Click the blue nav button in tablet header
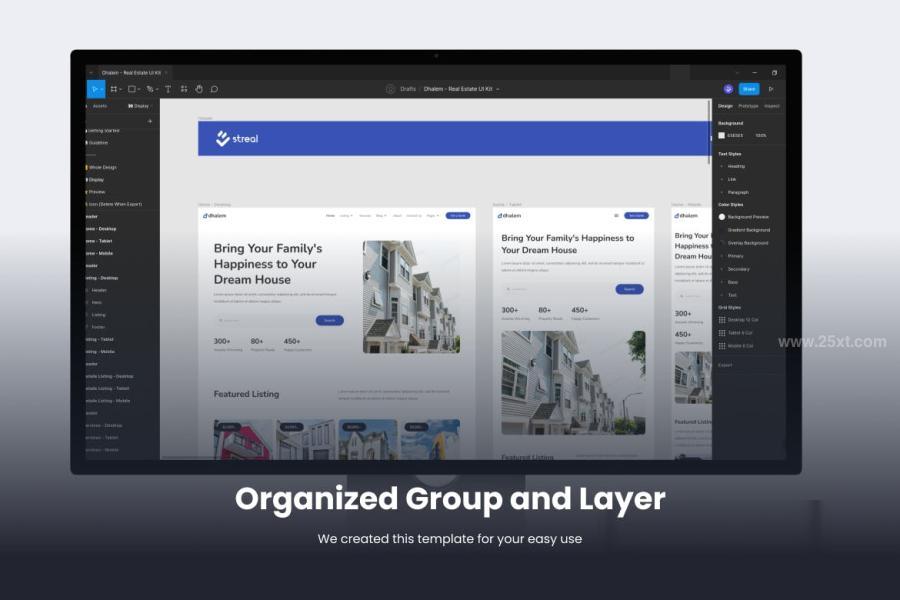This screenshot has height=600, width=900. click(636, 215)
